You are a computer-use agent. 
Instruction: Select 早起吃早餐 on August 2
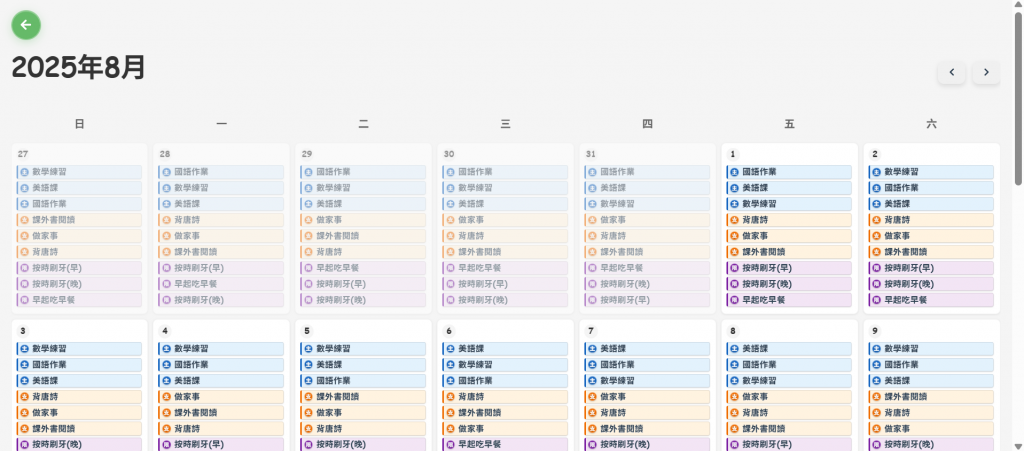(x=931, y=300)
